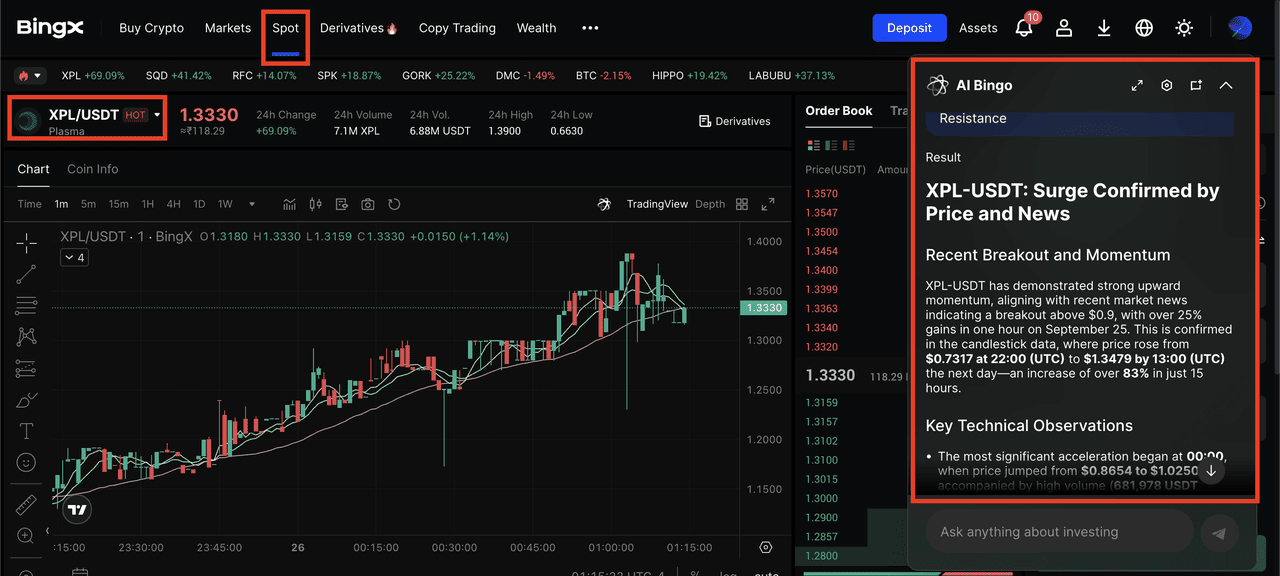This screenshot has height=576, width=1280.
Task: Select the Order Book tab
Action: pos(839,111)
